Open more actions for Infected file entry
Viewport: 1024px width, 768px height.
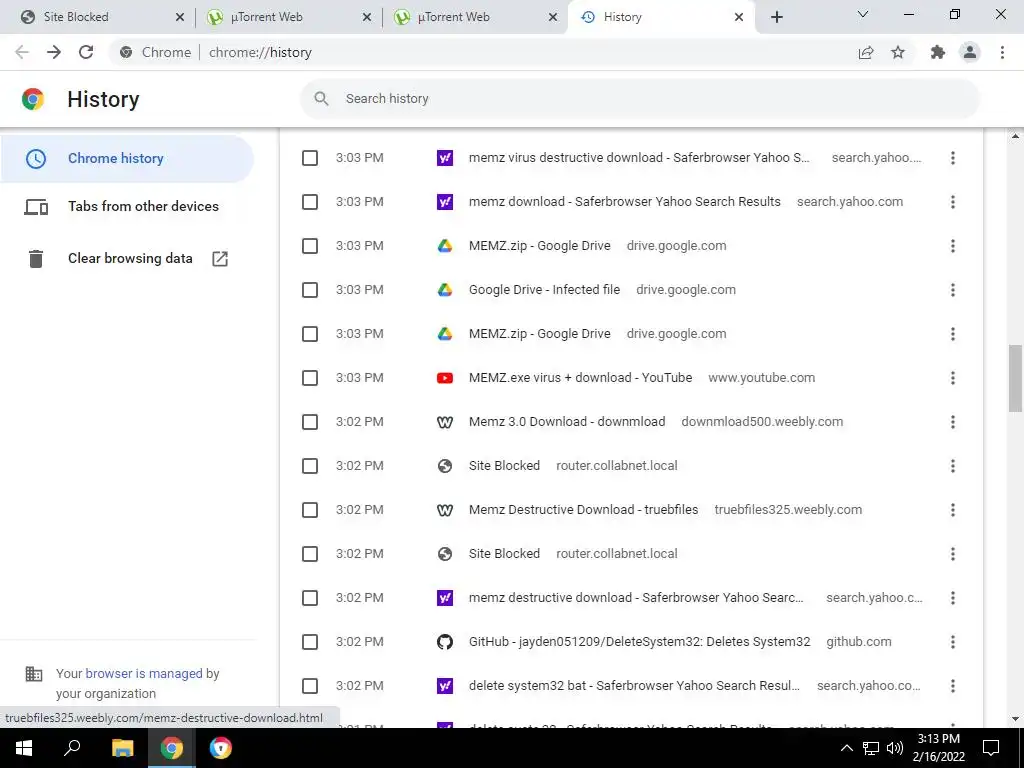pos(953,290)
